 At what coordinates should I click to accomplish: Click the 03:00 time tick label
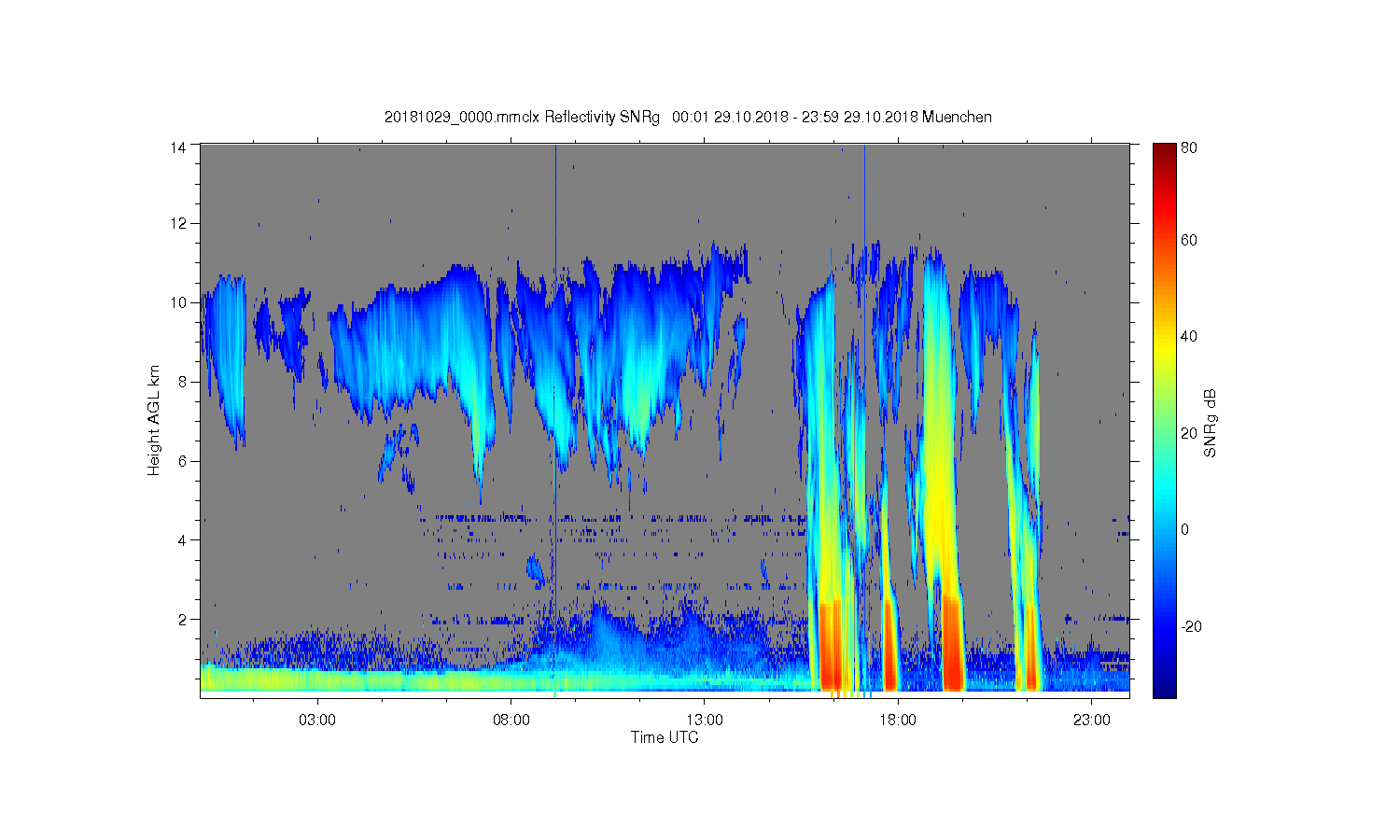317,721
